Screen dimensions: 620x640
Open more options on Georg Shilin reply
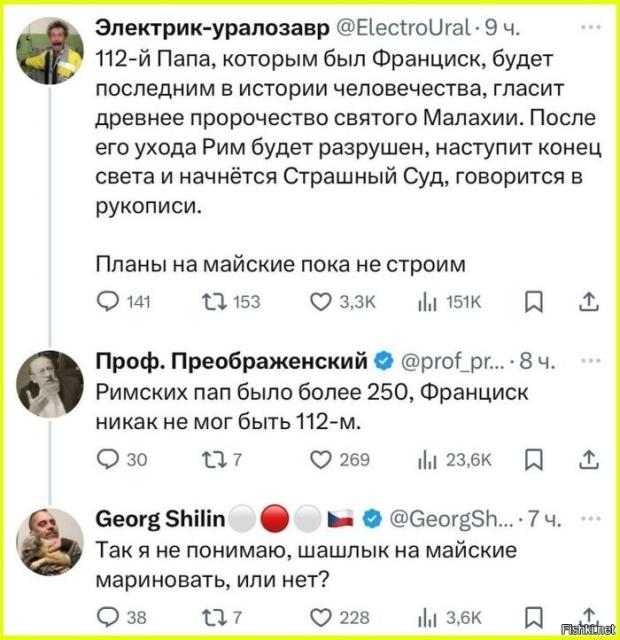[588, 519]
